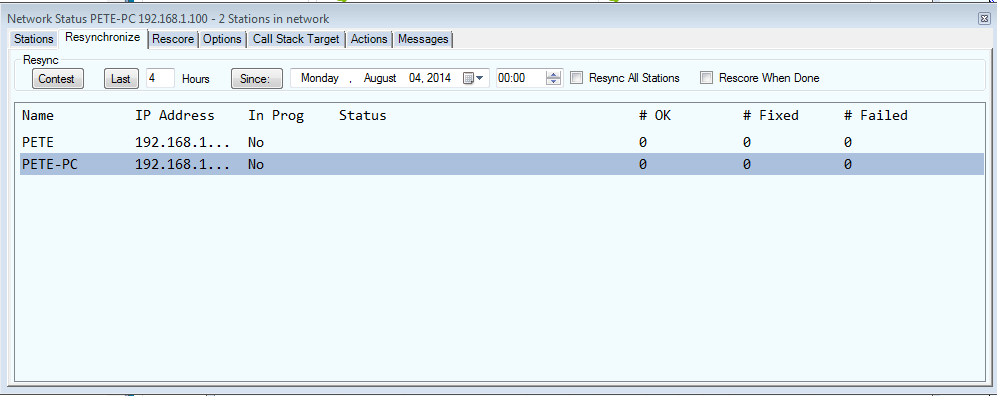
Task: Click the Since: button
Action: [x=256, y=79]
